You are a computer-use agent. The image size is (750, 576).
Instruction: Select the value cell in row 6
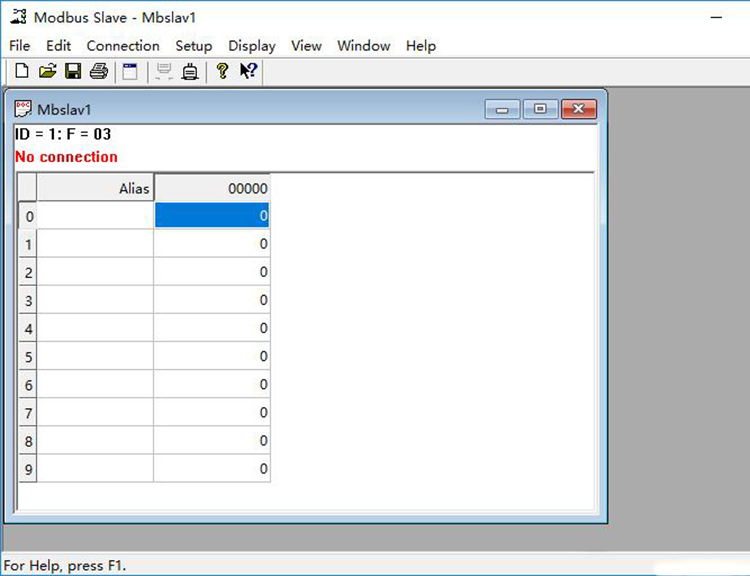(212, 384)
